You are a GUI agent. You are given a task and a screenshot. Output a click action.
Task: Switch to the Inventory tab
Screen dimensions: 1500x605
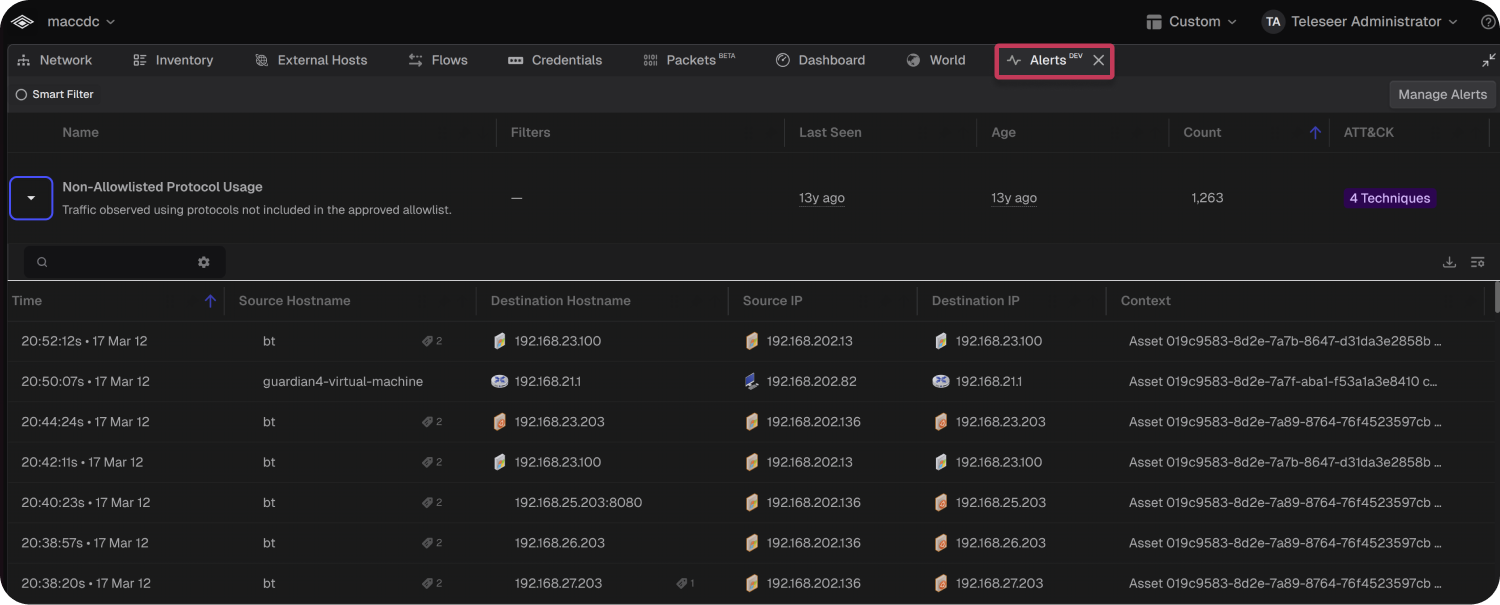(173, 60)
